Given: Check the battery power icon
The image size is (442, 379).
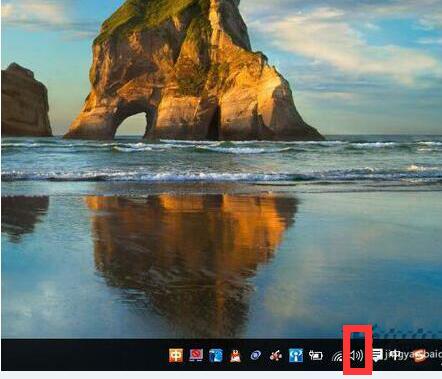Looking at the screenshot, I should (316, 355).
